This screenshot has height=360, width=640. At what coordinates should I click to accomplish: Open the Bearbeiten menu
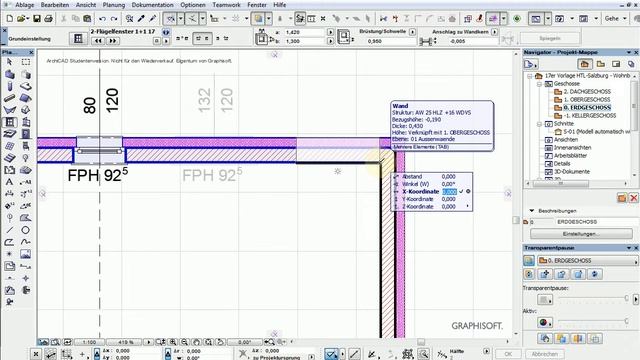(55, 5)
